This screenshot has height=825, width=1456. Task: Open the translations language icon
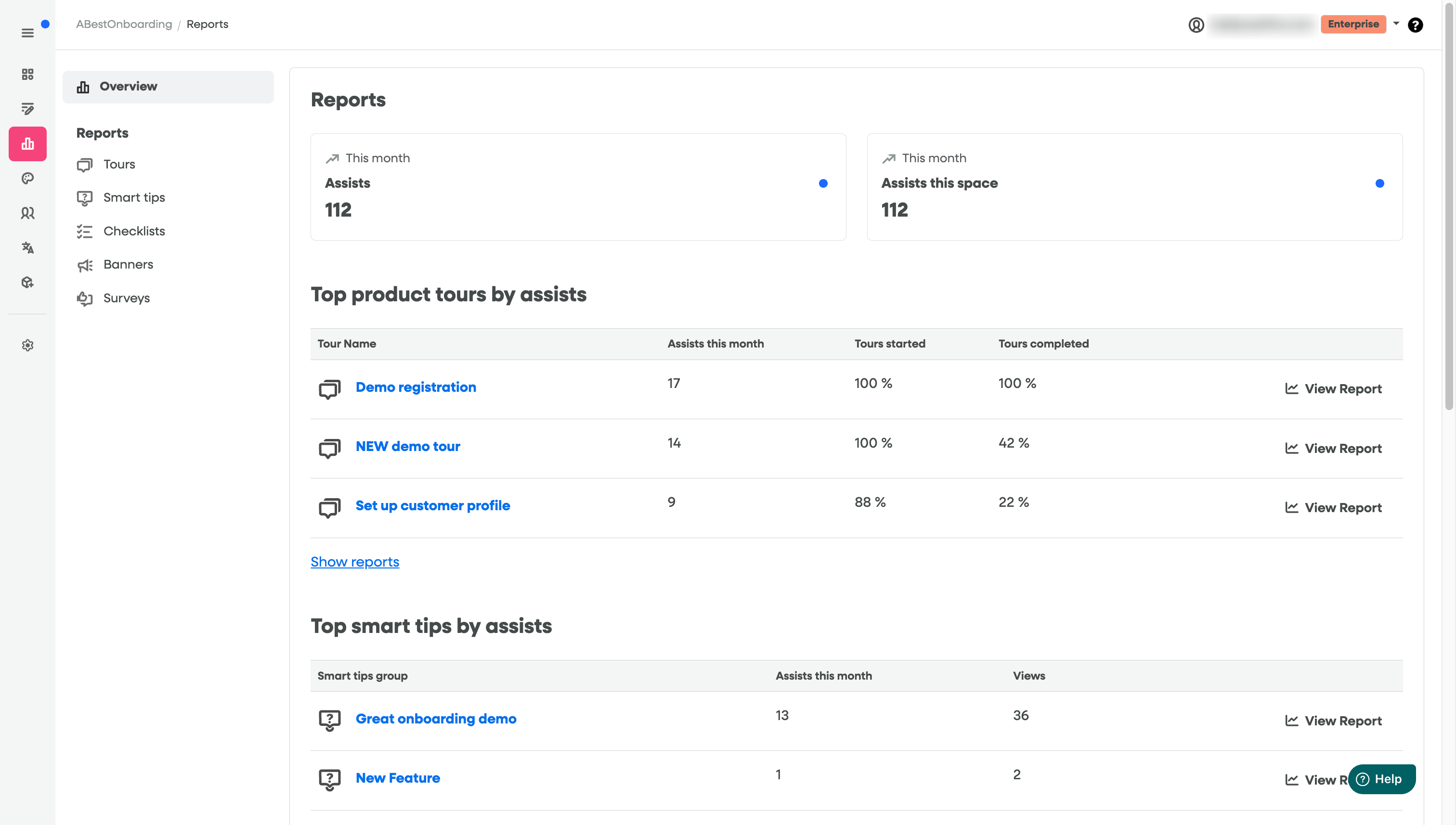click(27, 247)
